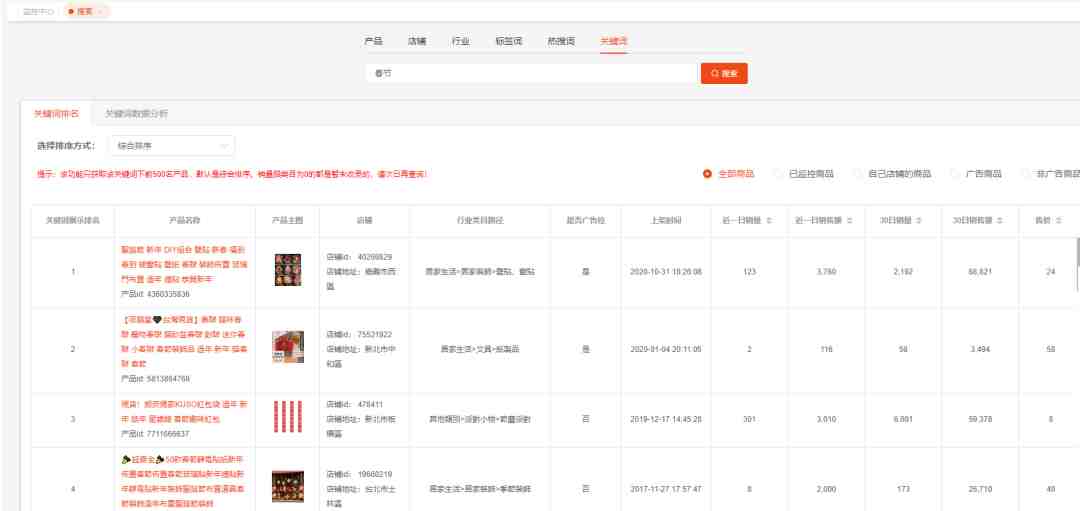Select 30-day revenue value 59,378

click(980, 419)
